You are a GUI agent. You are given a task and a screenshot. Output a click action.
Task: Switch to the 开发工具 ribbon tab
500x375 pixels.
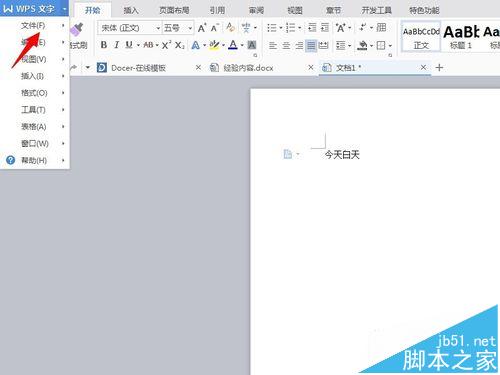[x=377, y=10]
